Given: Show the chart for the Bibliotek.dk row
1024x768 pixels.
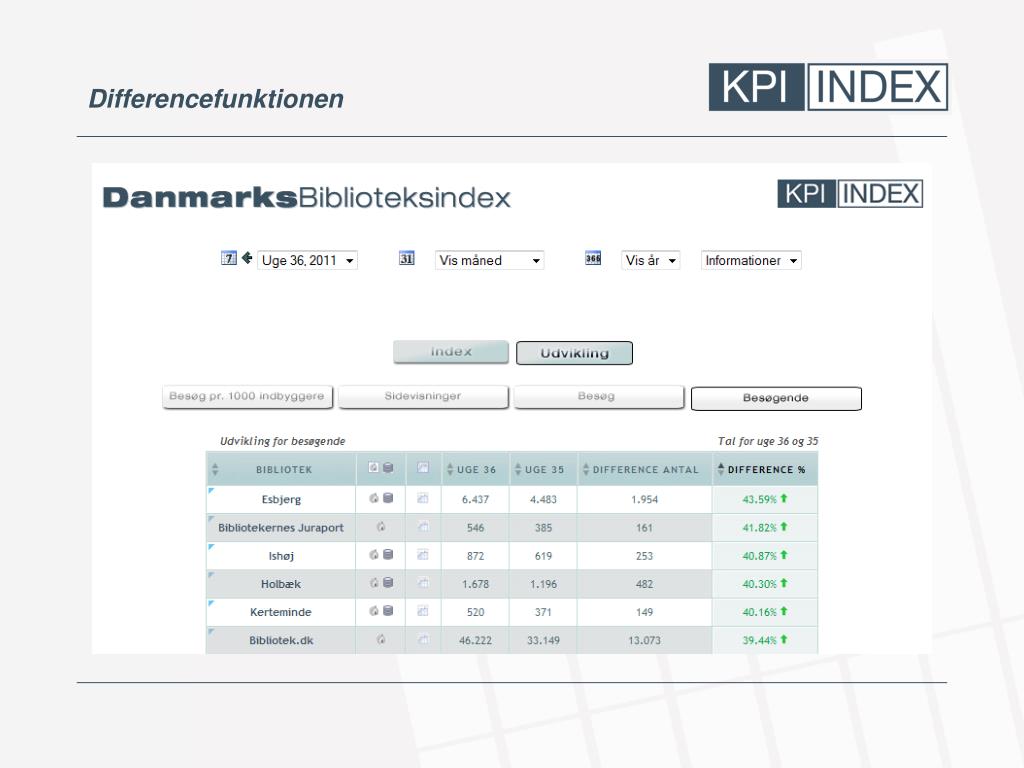Looking at the screenshot, I should pos(423,640).
